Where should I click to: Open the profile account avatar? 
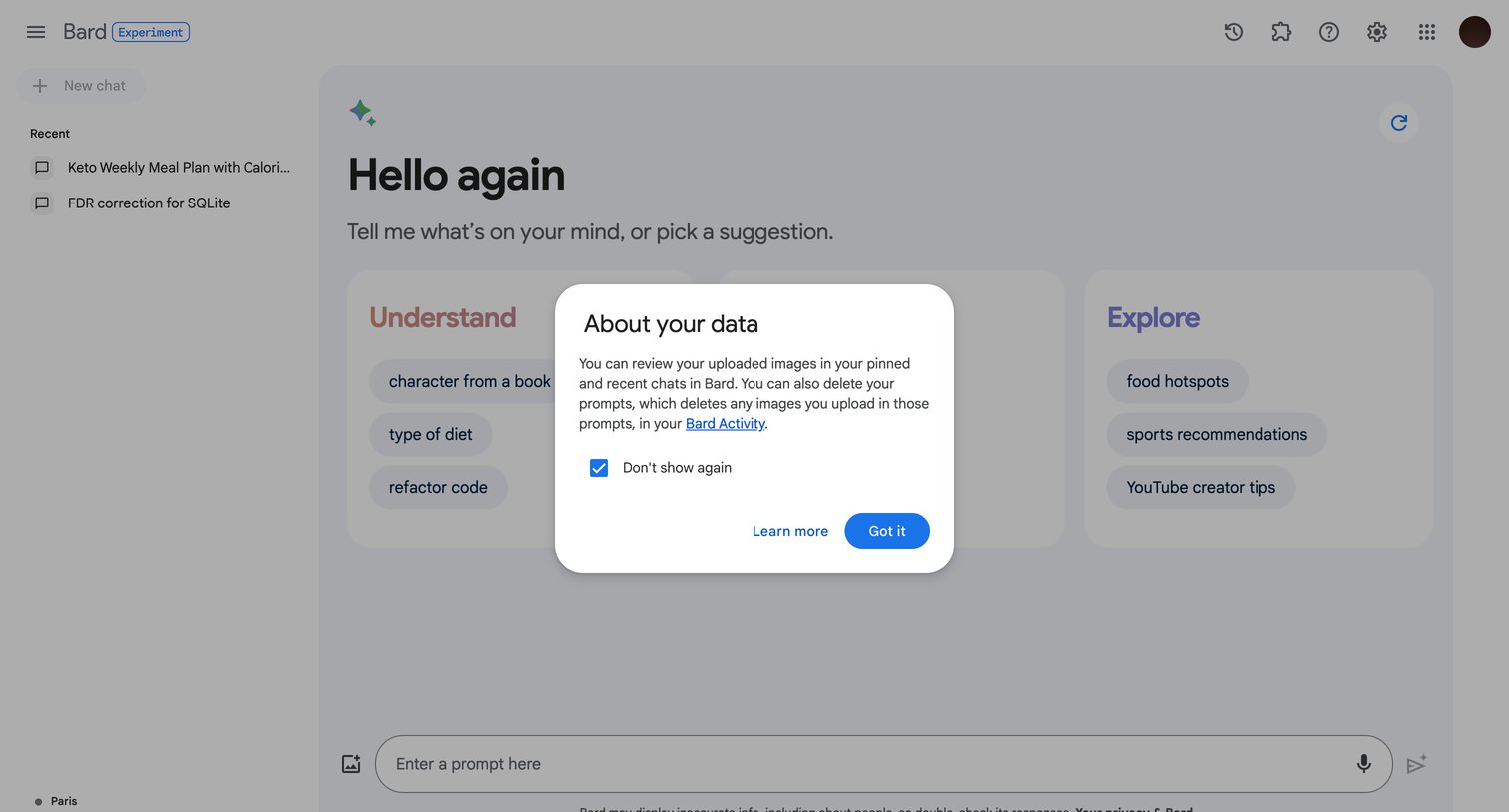[1475, 32]
